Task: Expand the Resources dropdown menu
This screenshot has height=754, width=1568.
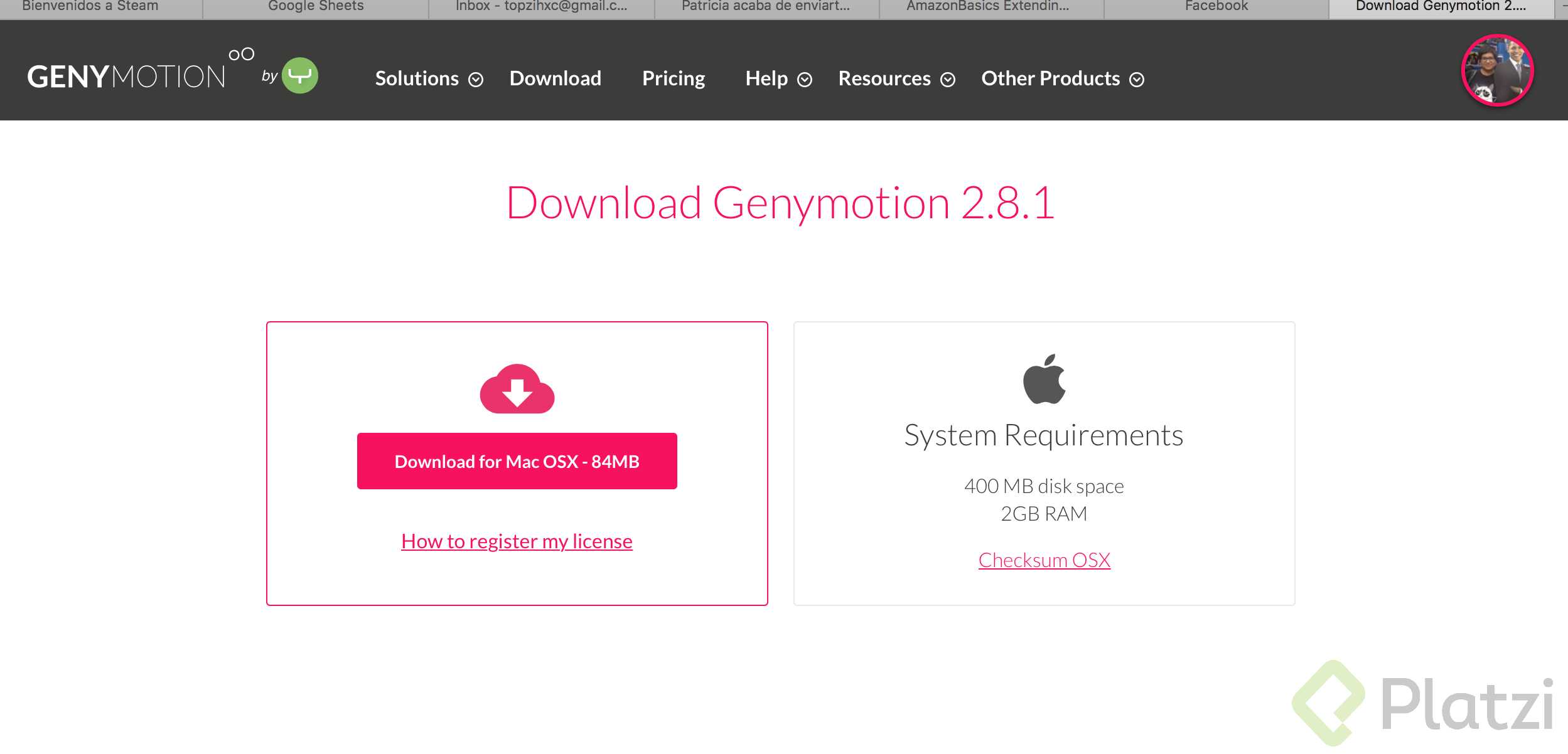Action: 896,78
